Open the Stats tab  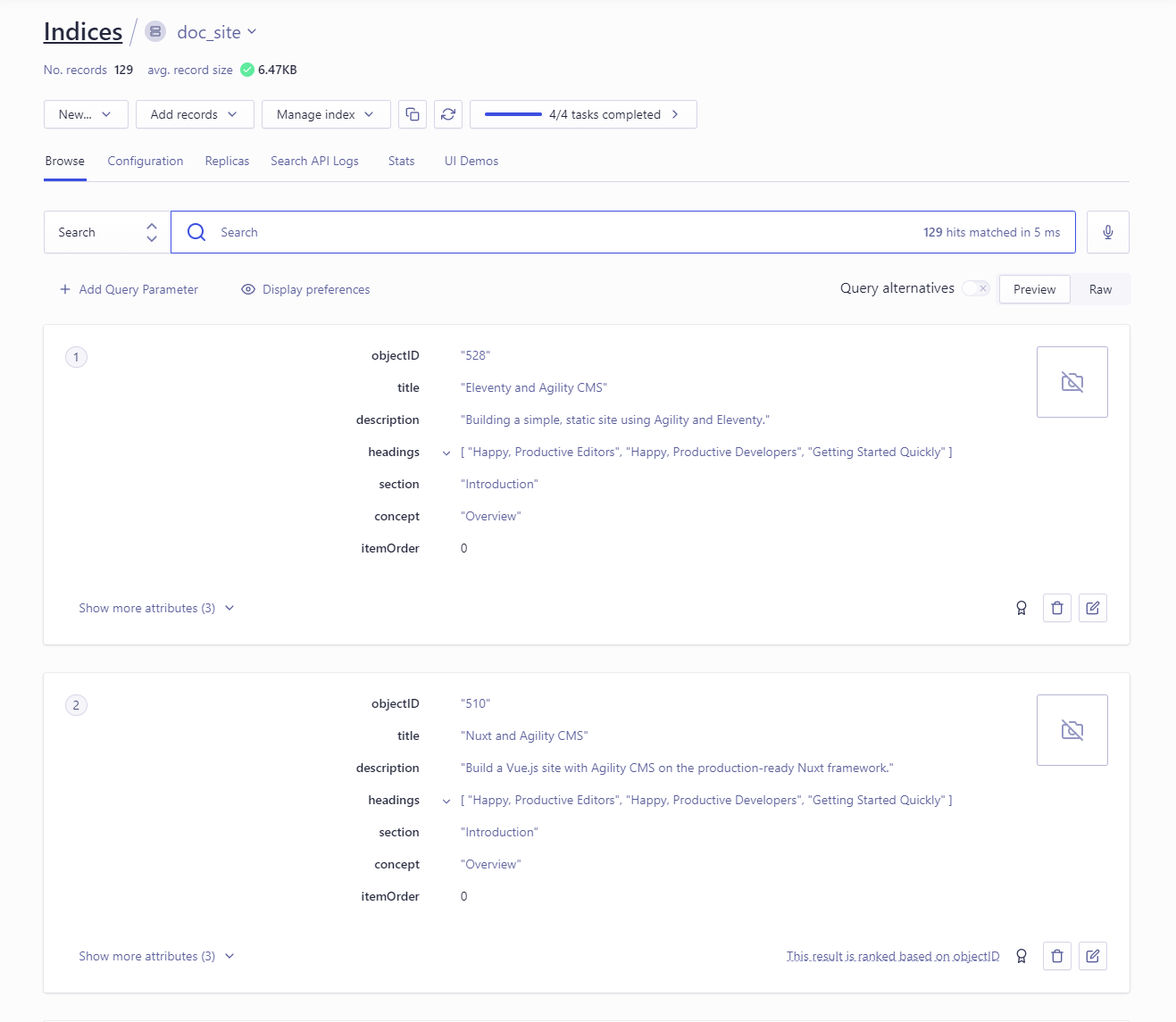tap(401, 161)
